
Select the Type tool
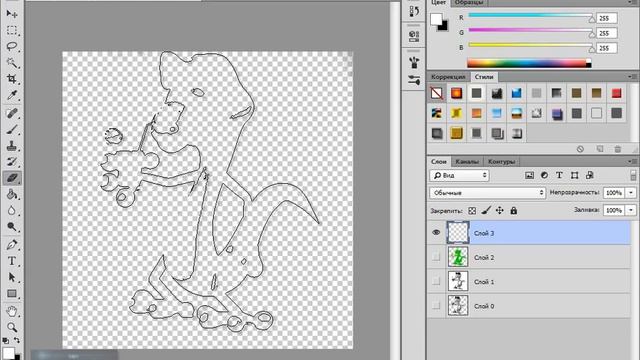11,261
